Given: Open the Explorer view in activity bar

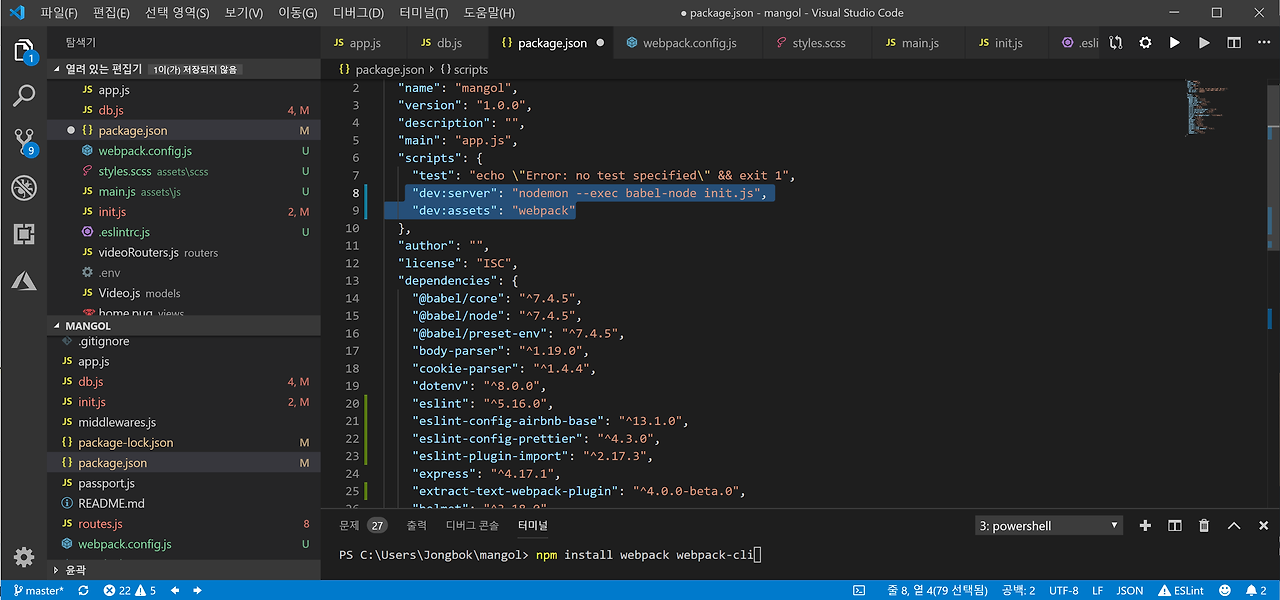Looking at the screenshot, I should [x=24, y=51].
